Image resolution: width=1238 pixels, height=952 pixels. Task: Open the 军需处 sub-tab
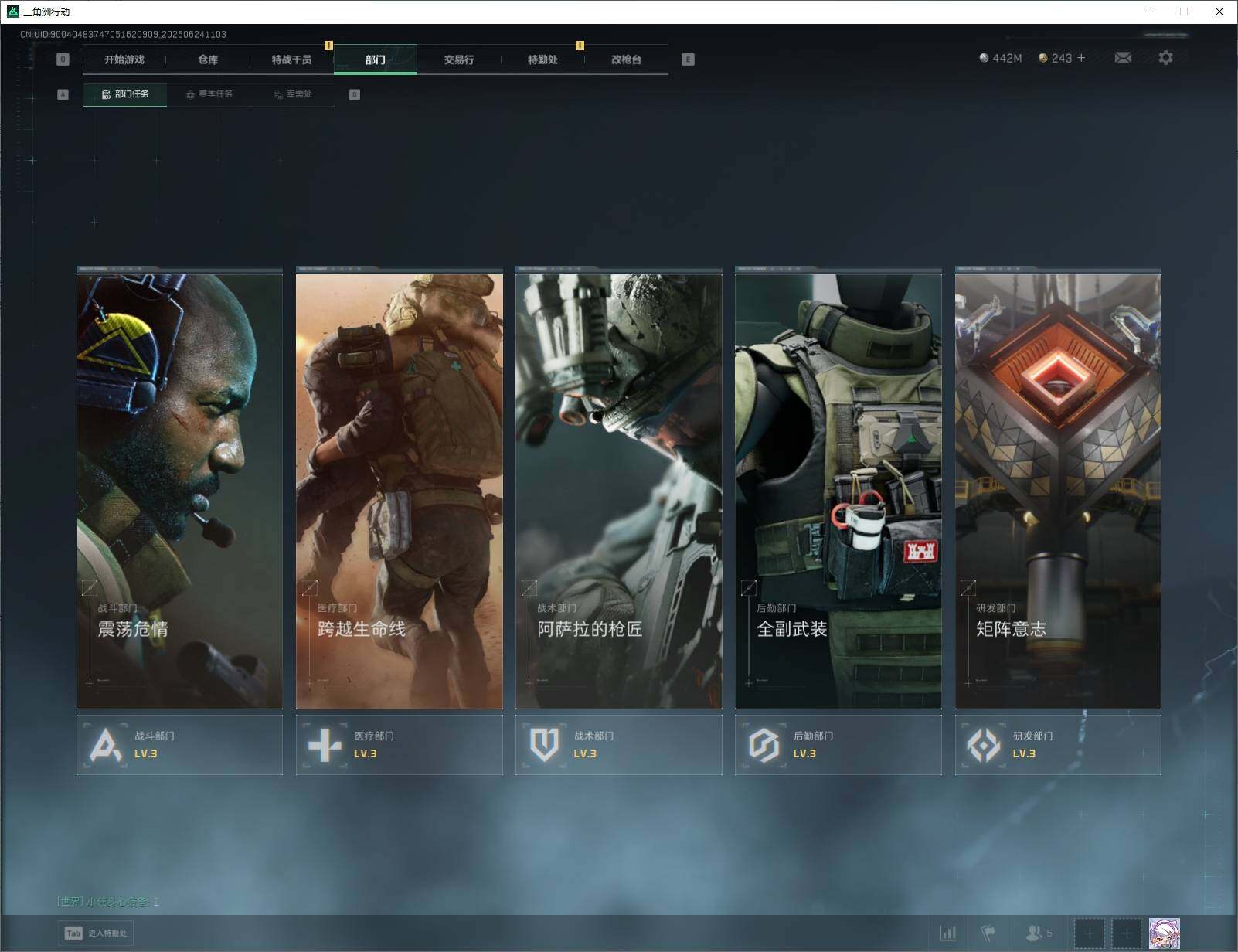coord(293,94)
